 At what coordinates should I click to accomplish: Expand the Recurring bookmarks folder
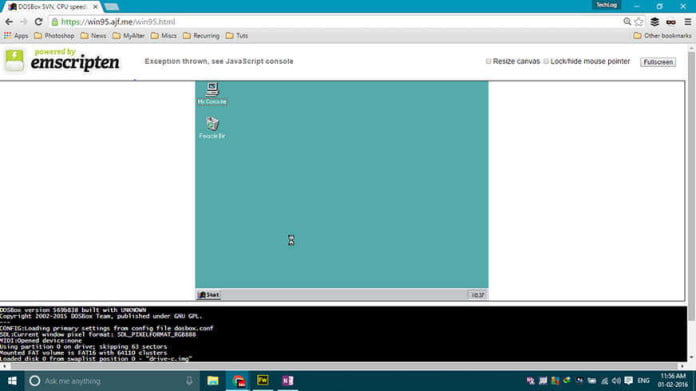coord(202,36)
